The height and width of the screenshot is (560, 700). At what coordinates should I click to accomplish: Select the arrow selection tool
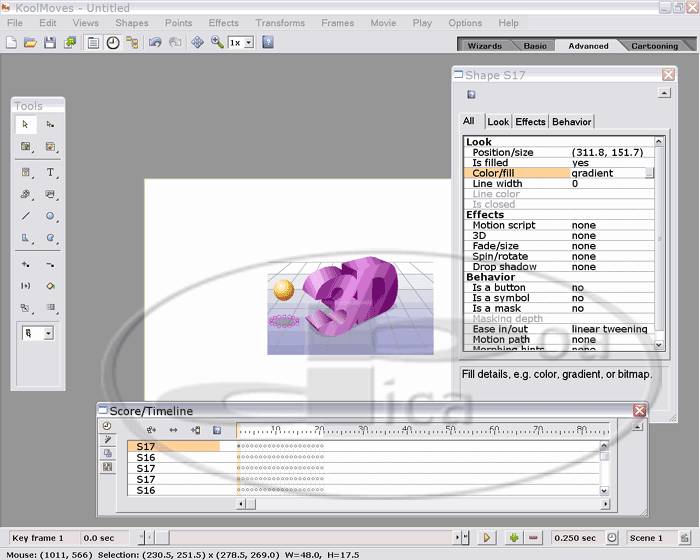point(26,125)
